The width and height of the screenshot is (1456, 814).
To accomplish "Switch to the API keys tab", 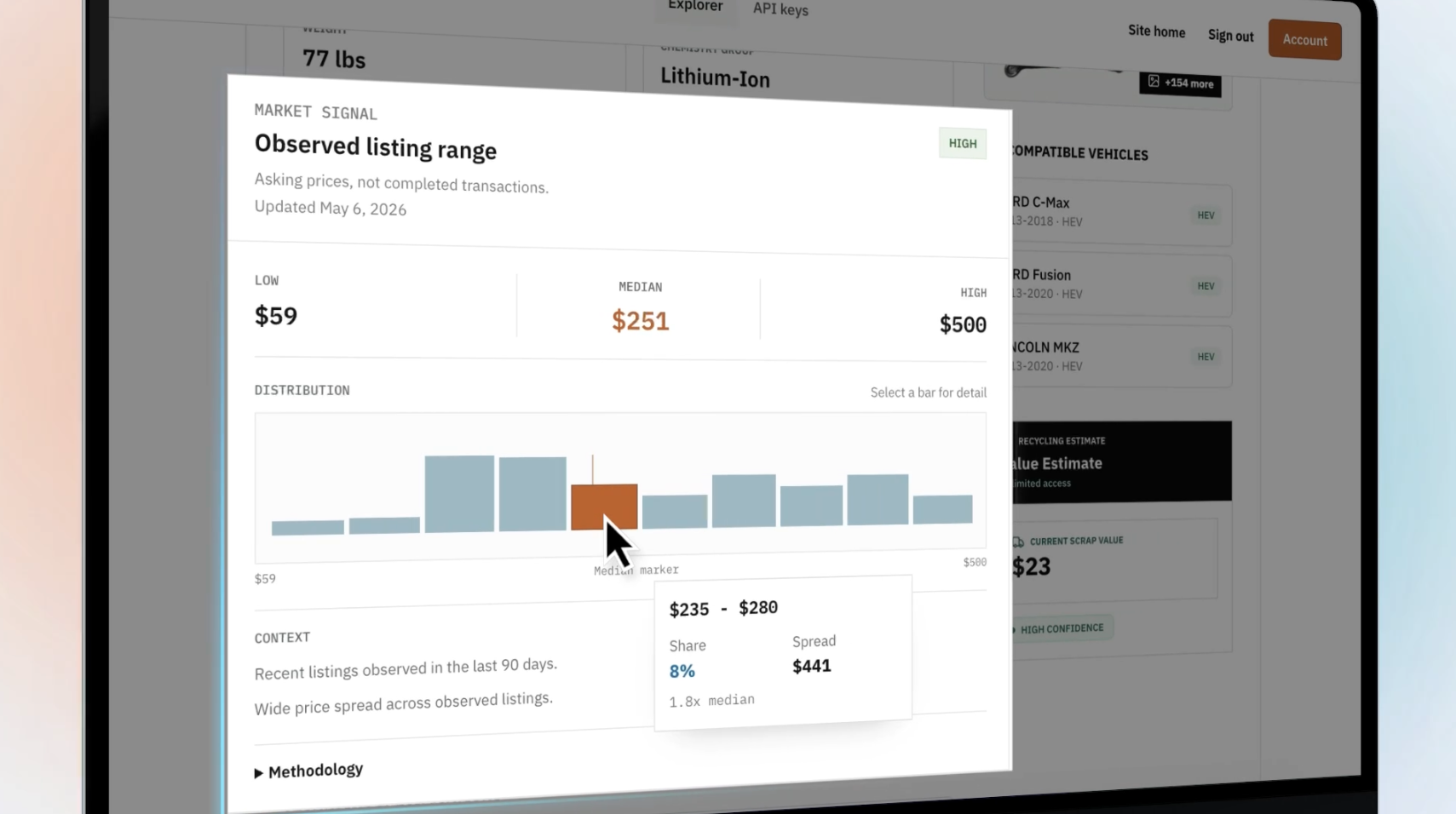I will click(780, 9).
